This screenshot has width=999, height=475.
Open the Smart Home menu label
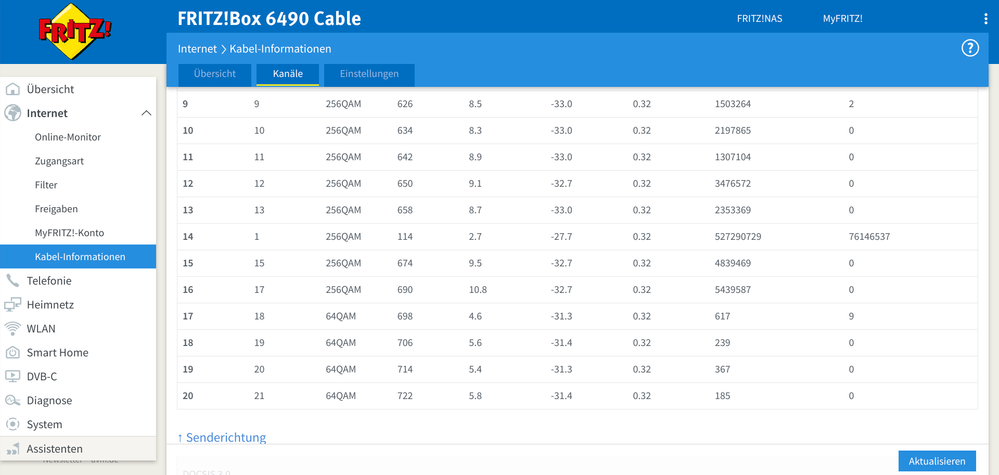[57, 353]
